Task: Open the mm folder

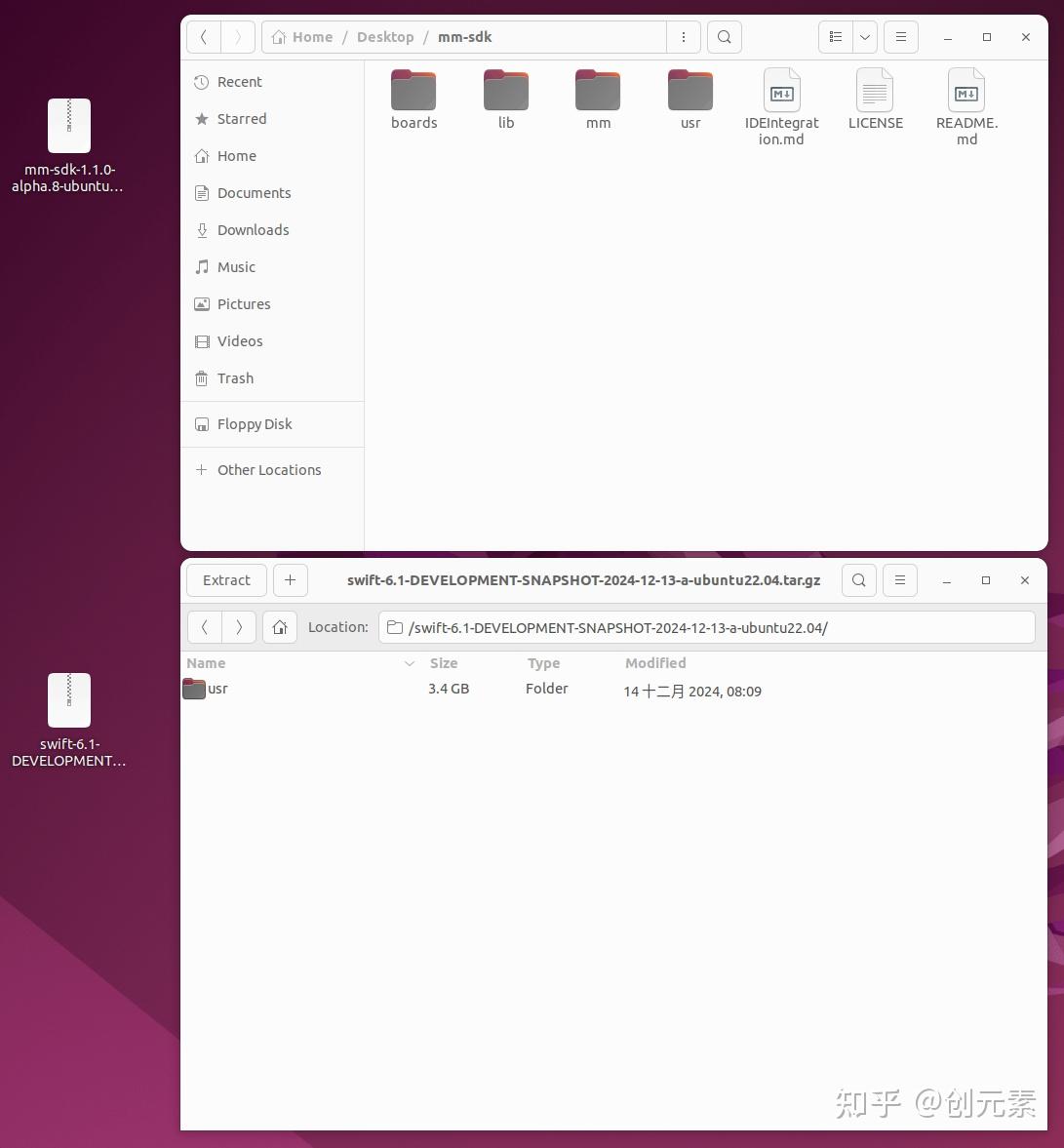Action: pyautogui.click(x=598, y=99)
